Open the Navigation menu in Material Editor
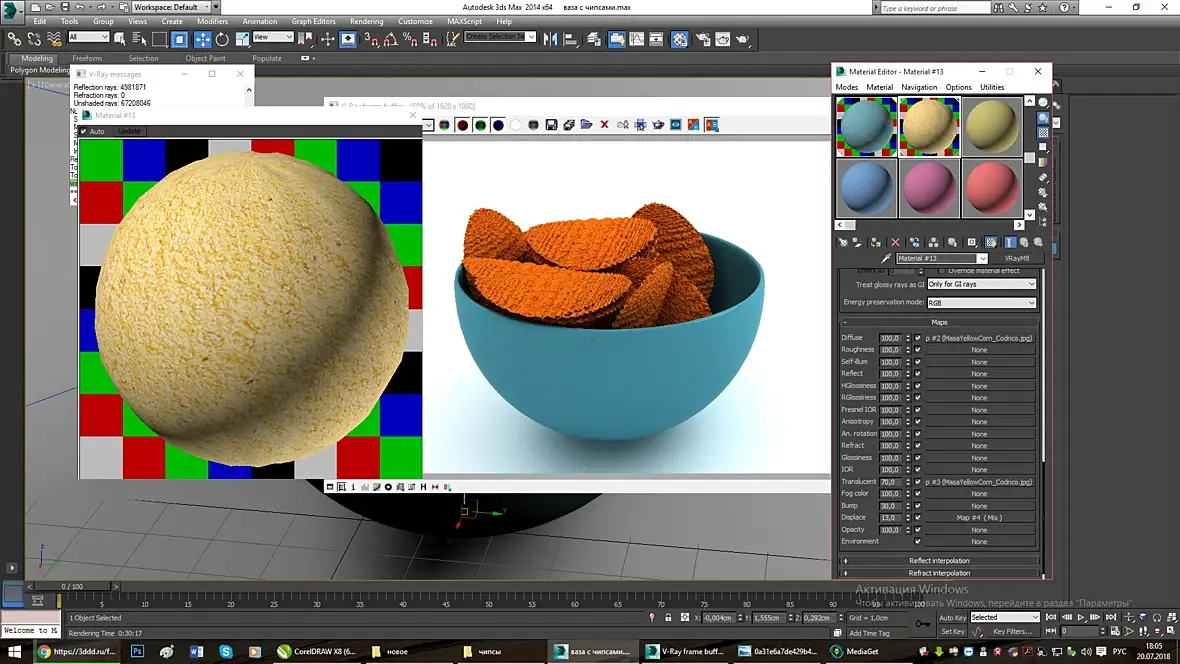Image resolution: width=1180 pixels, height=664 pixels. [918, 87]
